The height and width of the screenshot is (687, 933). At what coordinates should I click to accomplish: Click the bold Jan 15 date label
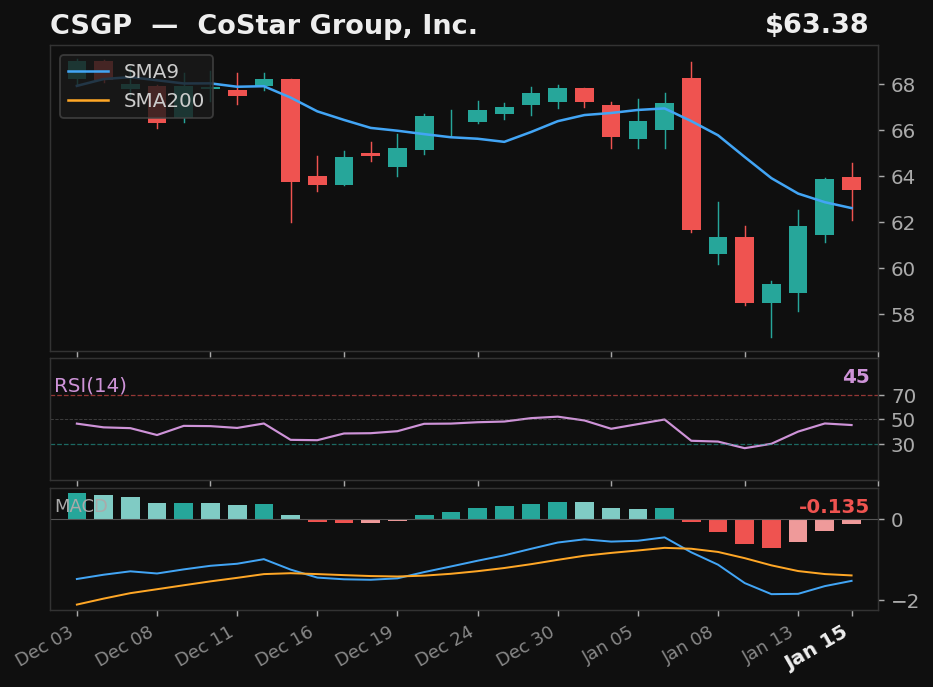pyautogui.click(x=816, y=648)
